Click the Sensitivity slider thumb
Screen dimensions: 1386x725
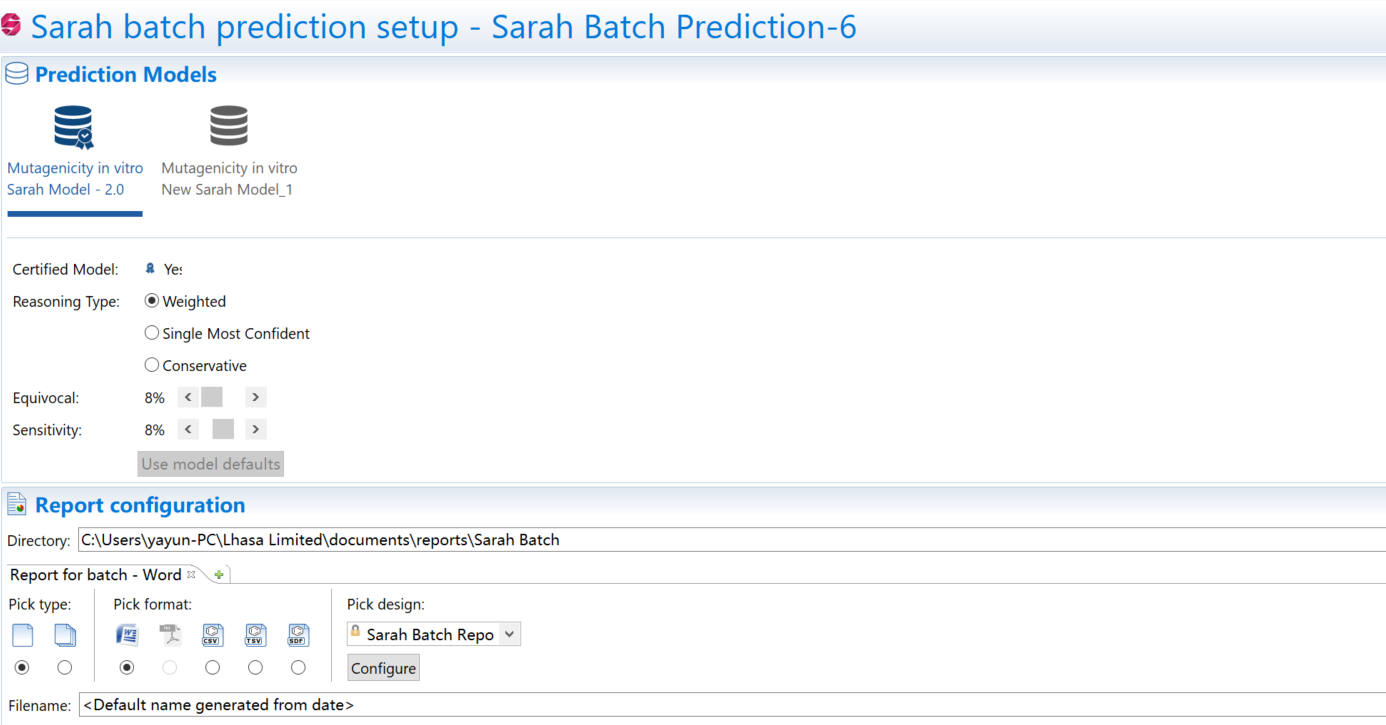tap(223, 429)
